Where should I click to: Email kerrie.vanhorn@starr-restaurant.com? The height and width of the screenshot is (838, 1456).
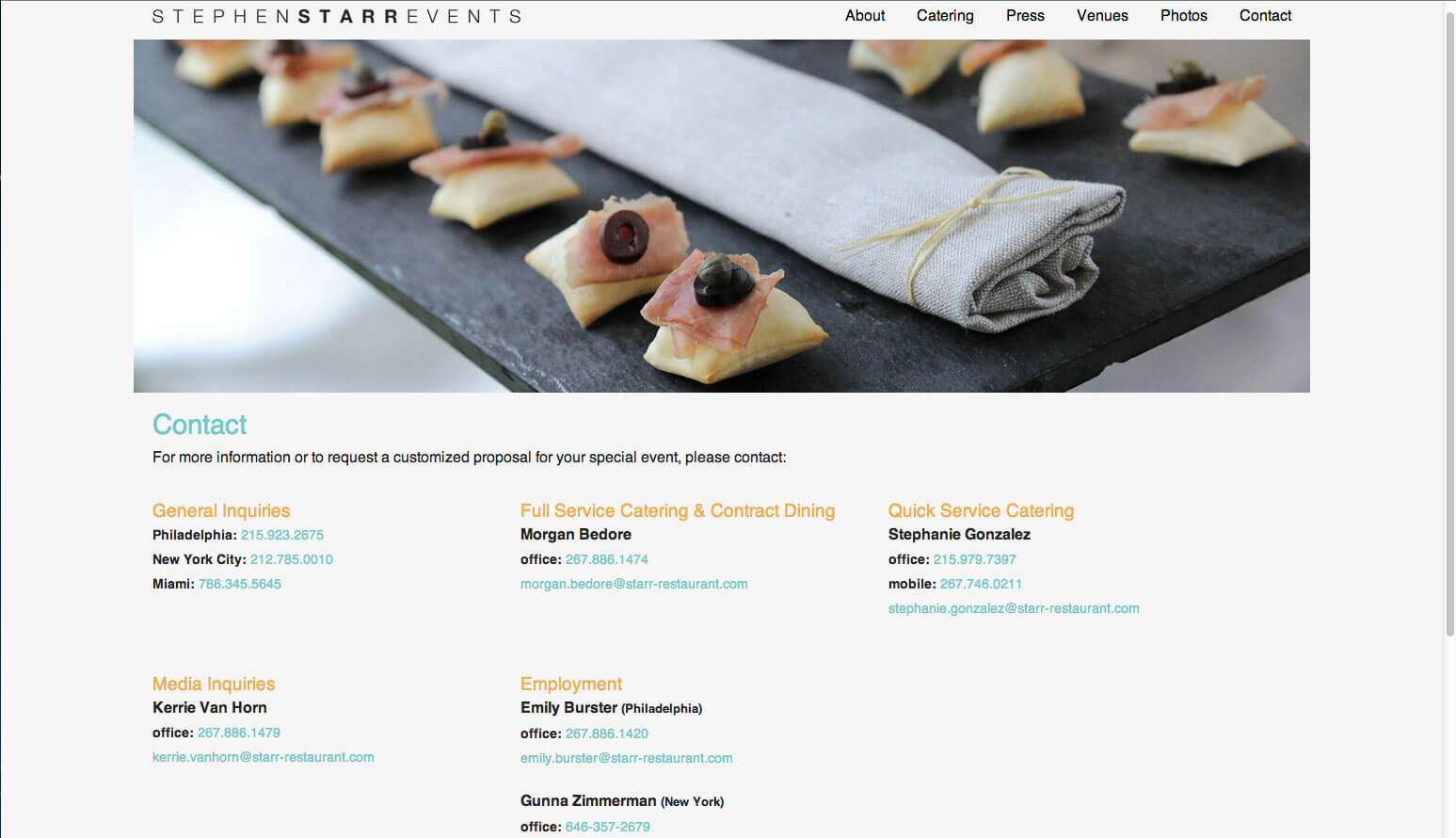pos(264,757)
